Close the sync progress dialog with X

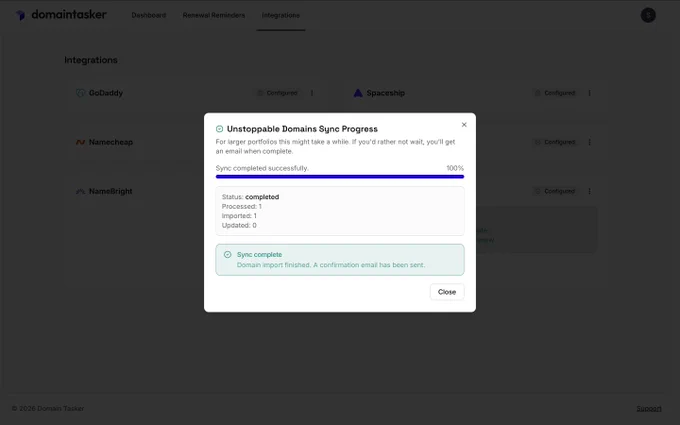point(464,125)
